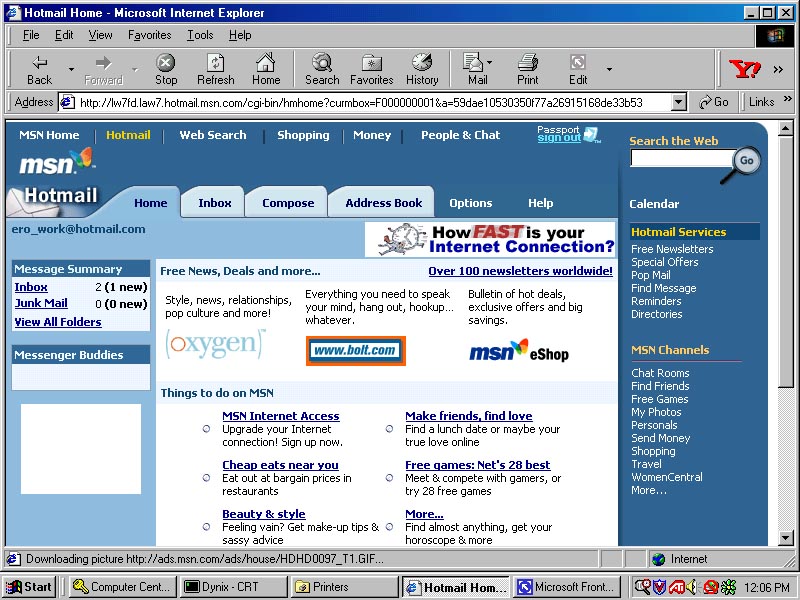Open the Edit menu in menu bar
The height and width of the screenshot is (600, 800).
(64, 35)
